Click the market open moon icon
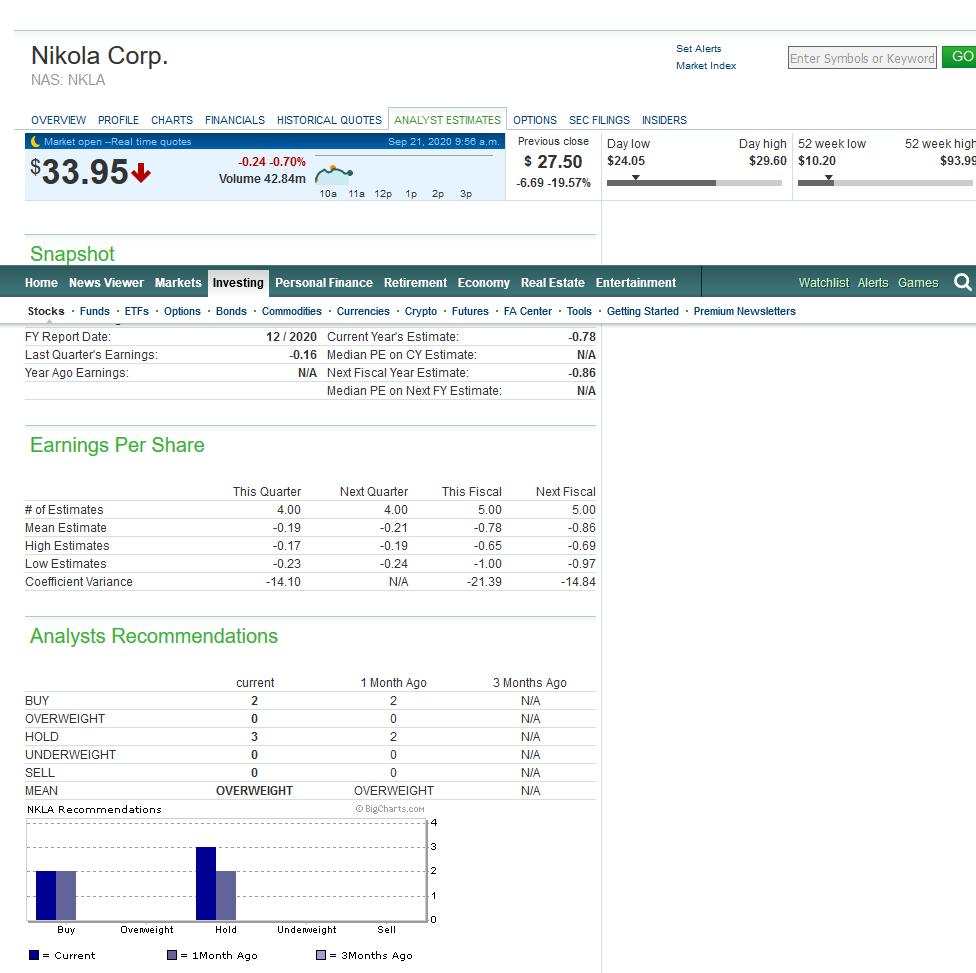Image resolution: width=976 pixels, height=973 pixels. 35,141
